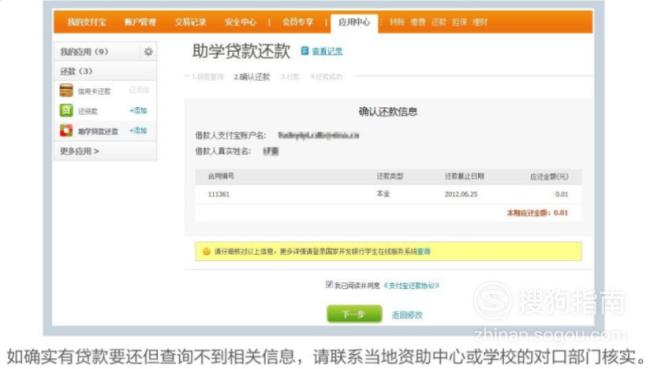Click the 还款 quick link in header
Viewport: 650px width, 369px height.
coord(439,22)
